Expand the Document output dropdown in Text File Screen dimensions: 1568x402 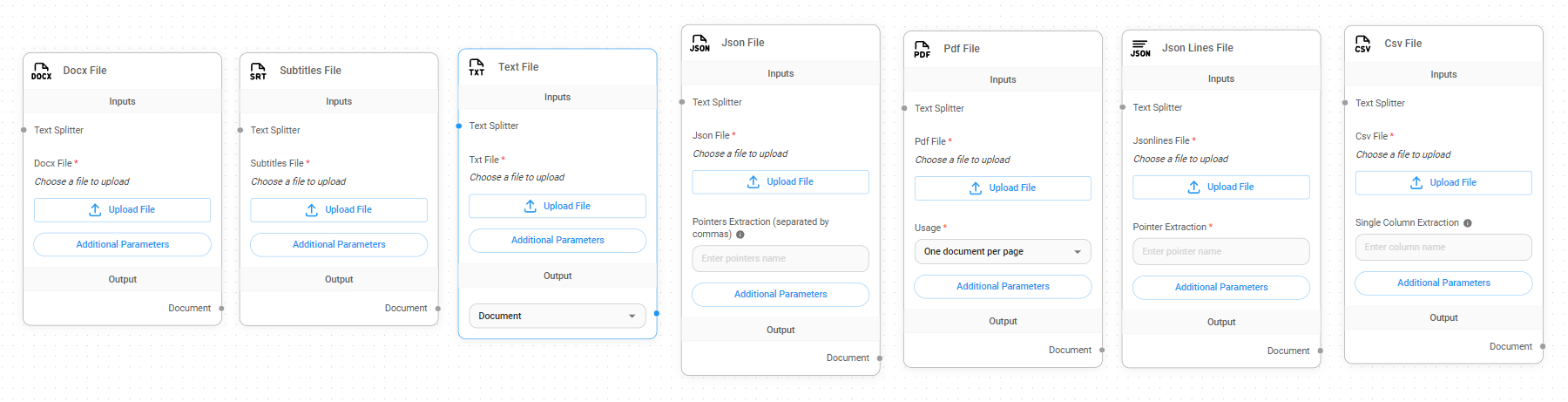tap(557, 316)
